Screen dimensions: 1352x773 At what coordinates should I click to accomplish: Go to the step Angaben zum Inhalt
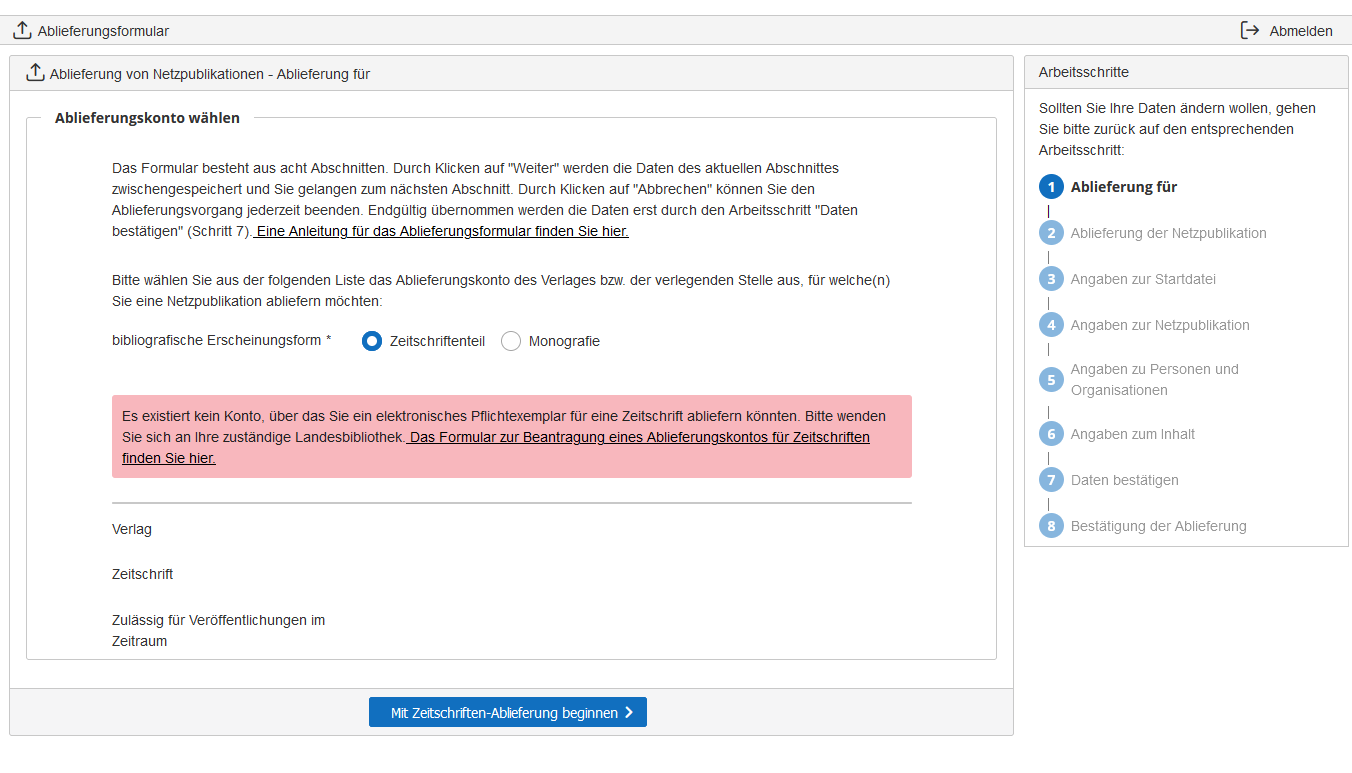tap(1133, 434)
